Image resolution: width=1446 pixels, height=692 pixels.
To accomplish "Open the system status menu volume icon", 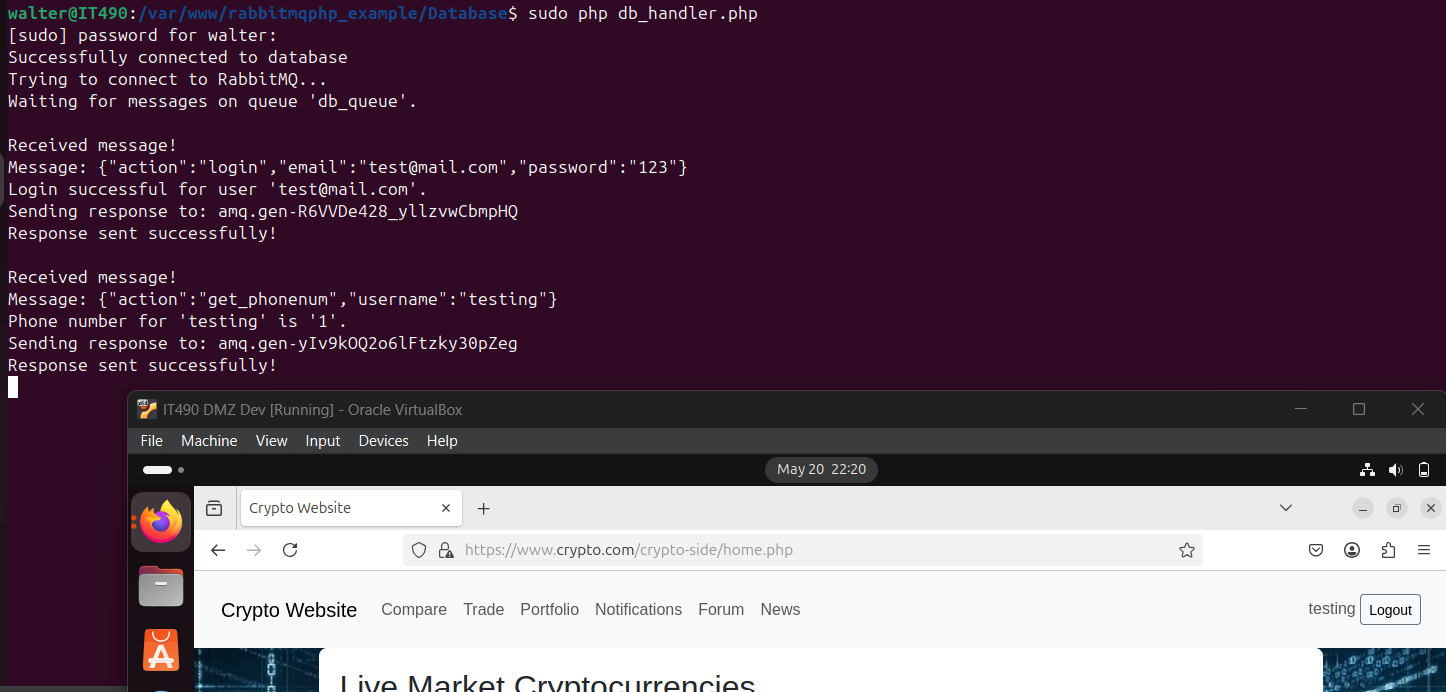I will pos(1396,469).
